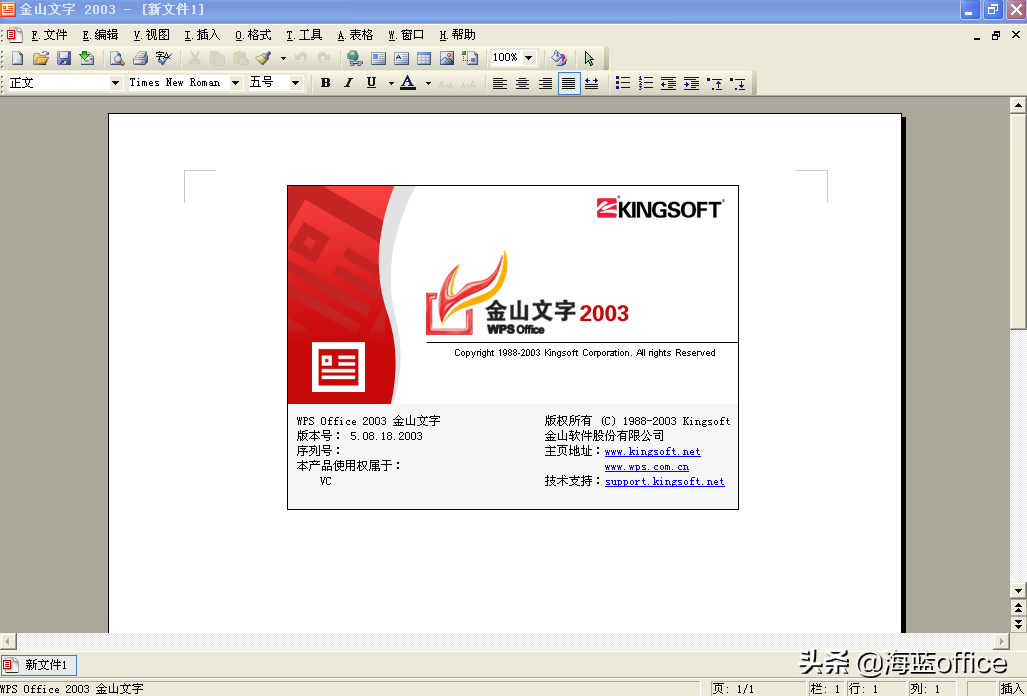Click the print preview magnifier icon
Viewport: 1027px width, 696px height.
117,58
